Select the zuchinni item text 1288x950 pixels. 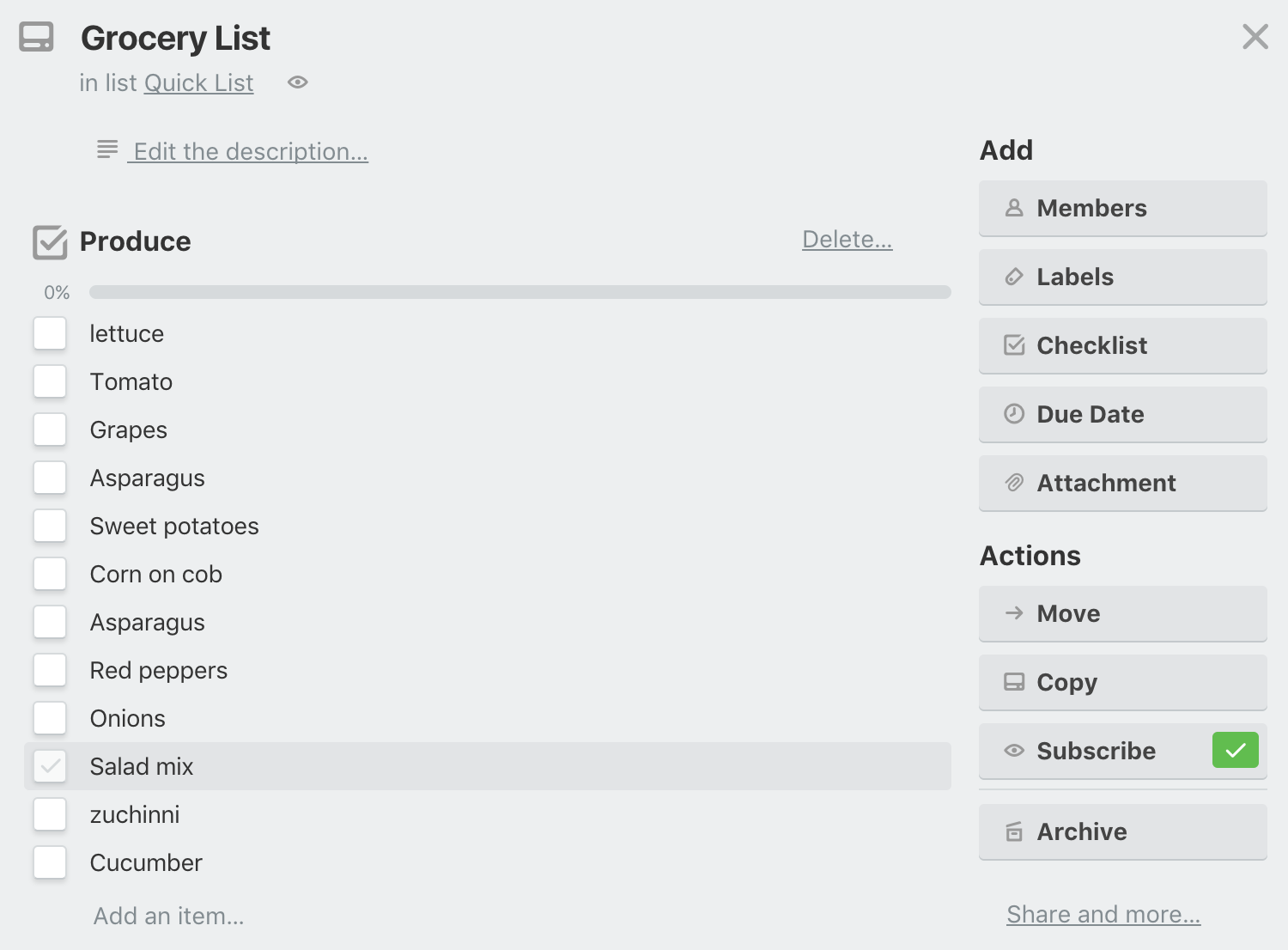click(x=135, y=814)
